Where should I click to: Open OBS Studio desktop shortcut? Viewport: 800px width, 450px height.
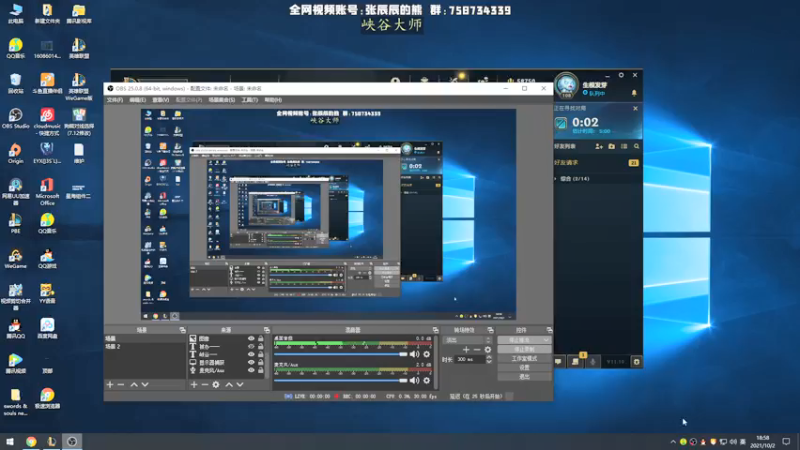pyautogui.click(x=15, y=119)
